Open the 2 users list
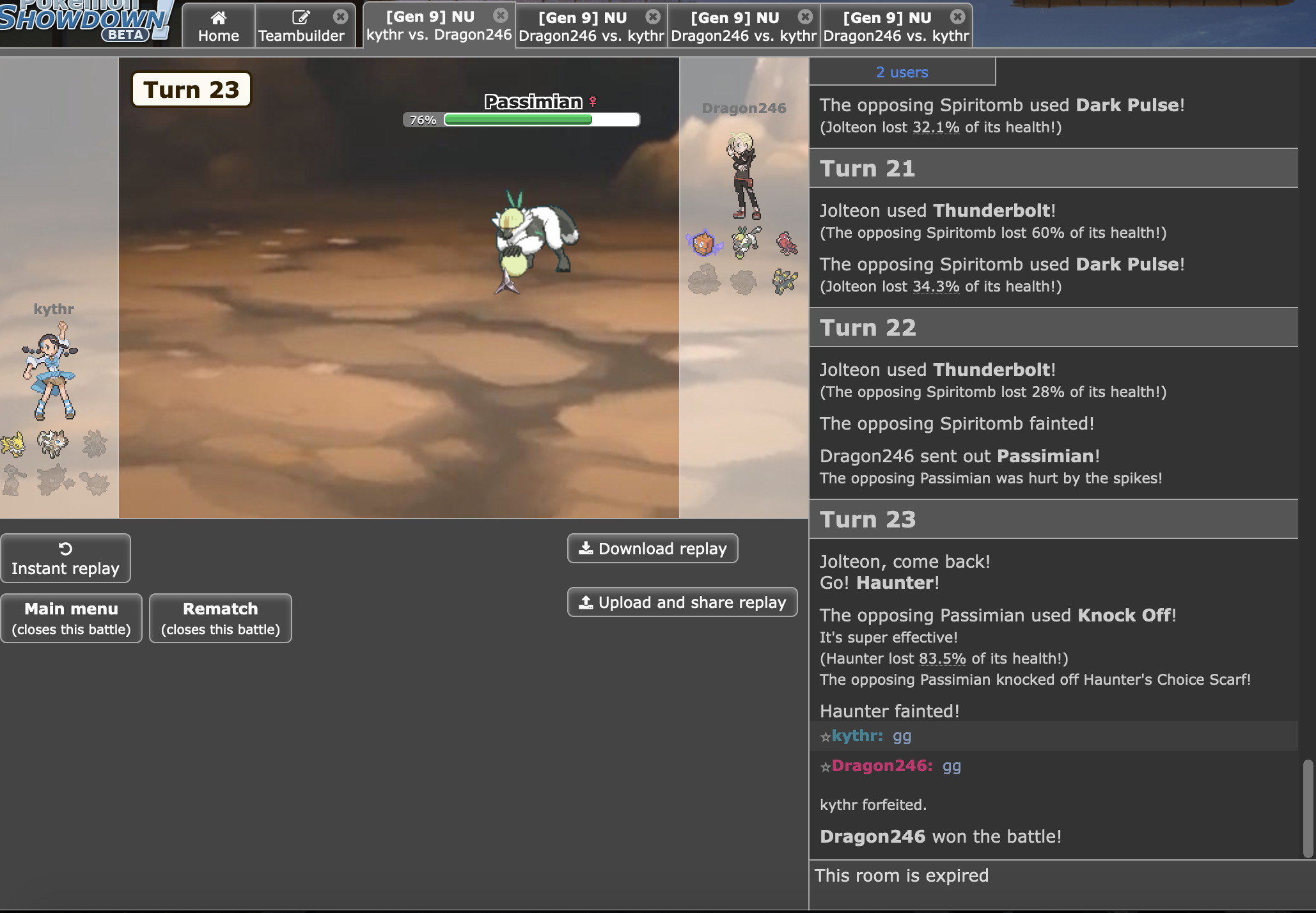Viewport: 1316px width, 913px height. pos(902,72)
